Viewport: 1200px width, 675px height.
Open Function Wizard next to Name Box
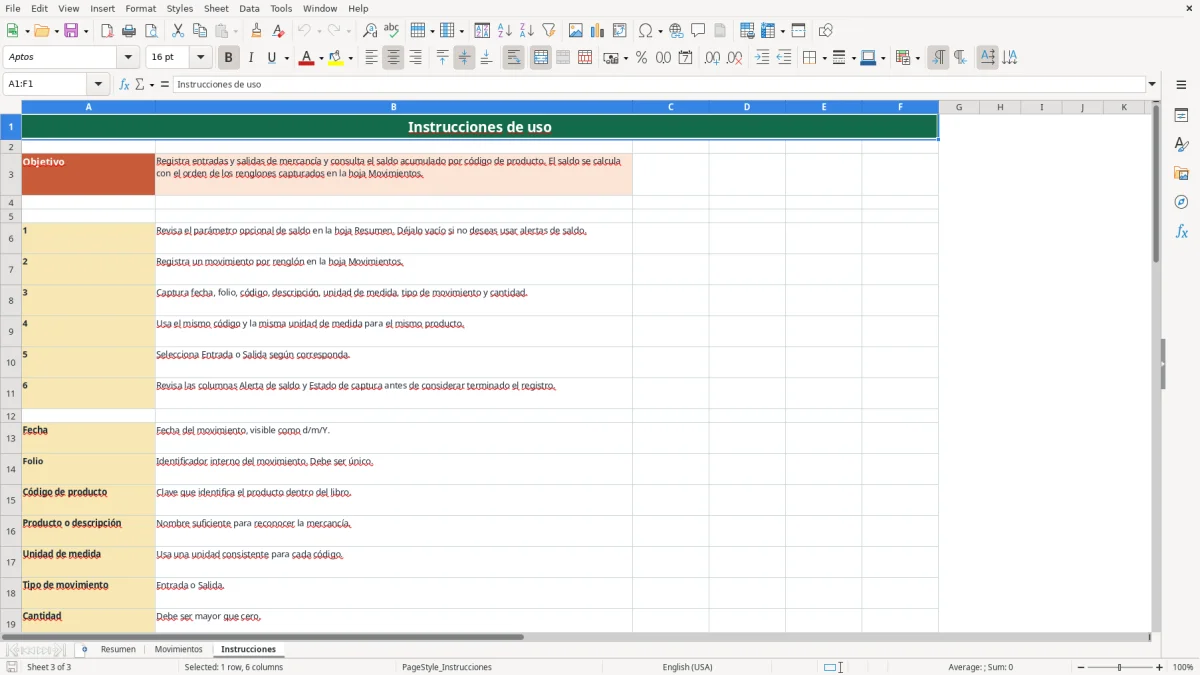click(x=124, y=84)
